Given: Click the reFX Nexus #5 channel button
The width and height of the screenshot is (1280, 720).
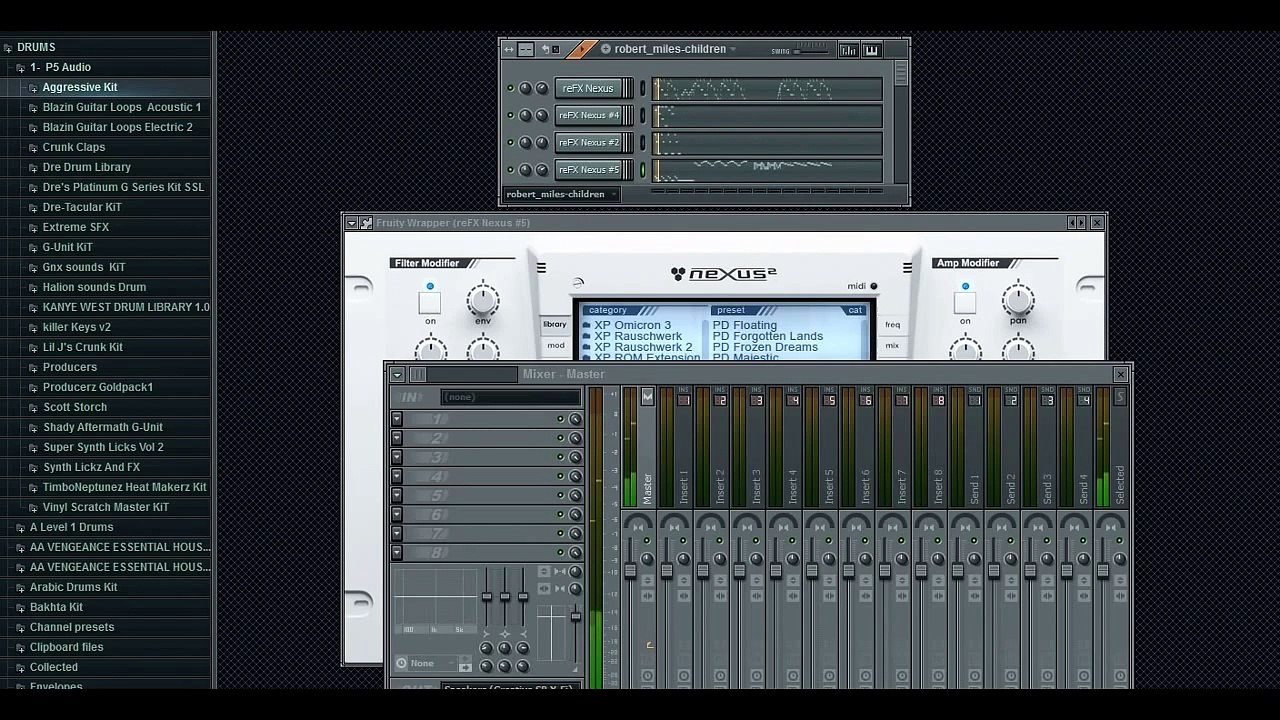Looking at the screenshot, I should (x=588, y=169).
